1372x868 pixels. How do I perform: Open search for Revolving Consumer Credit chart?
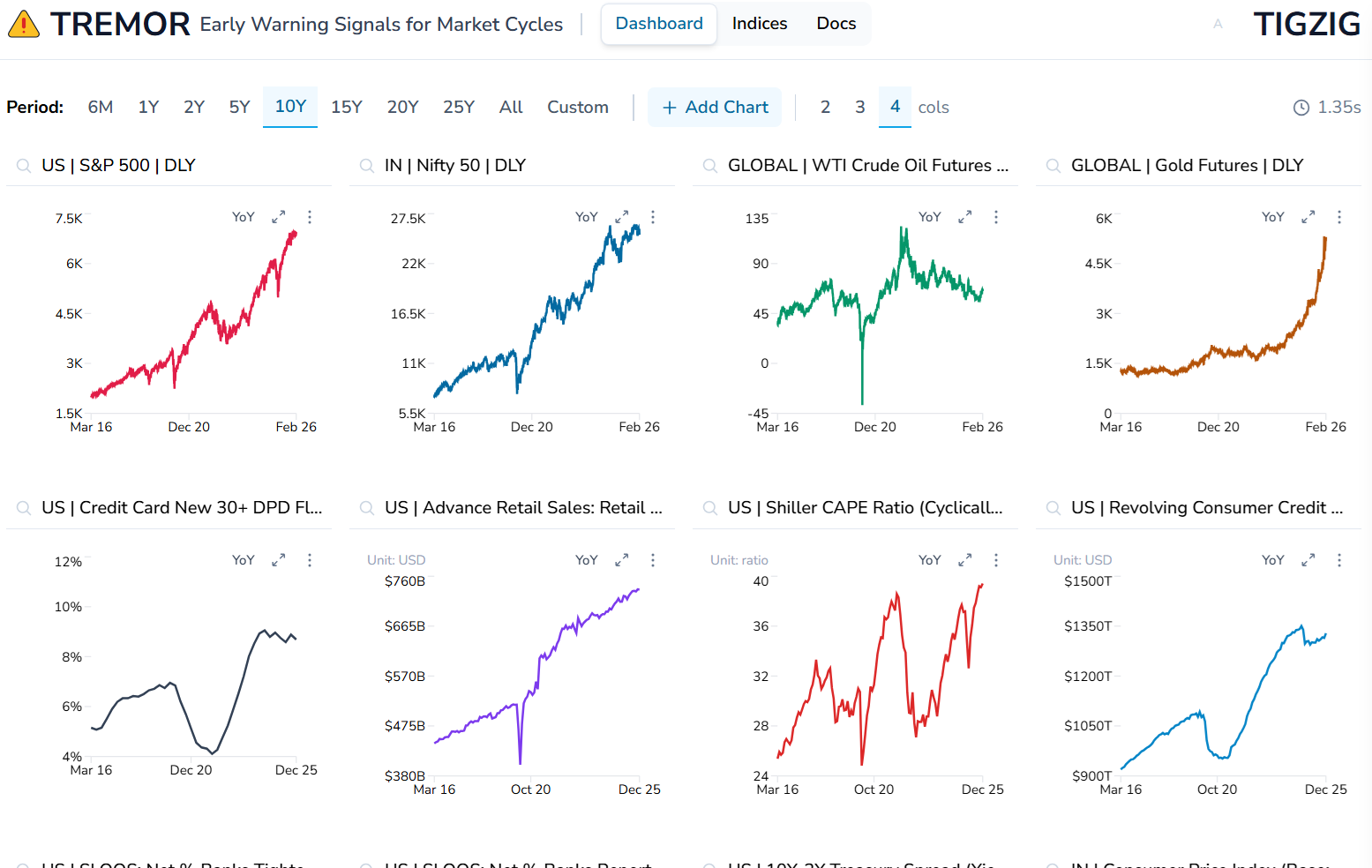point(1053,508)
